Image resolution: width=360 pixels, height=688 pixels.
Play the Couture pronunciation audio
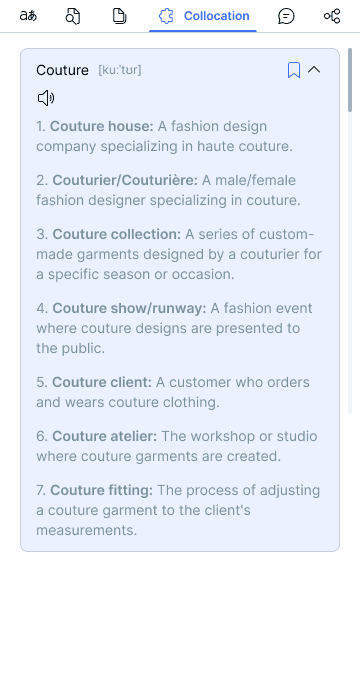tap(46, 98)
